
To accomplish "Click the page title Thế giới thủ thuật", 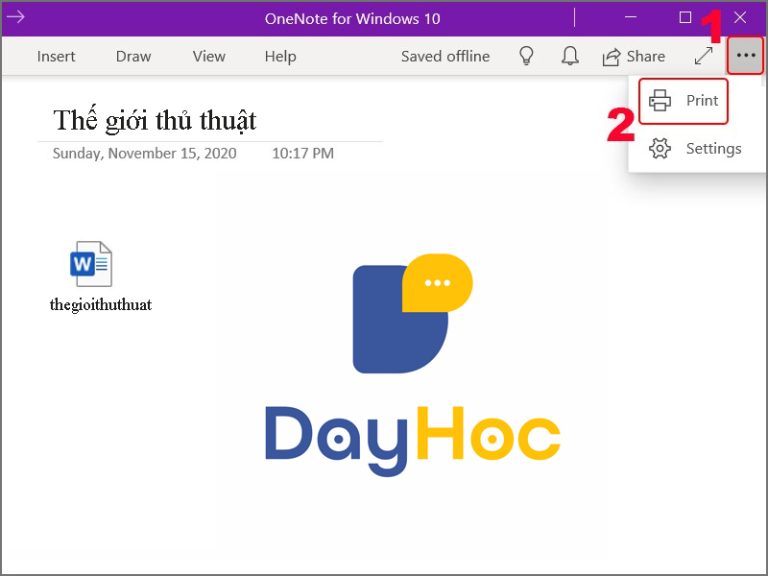I will tap(155, 120).
